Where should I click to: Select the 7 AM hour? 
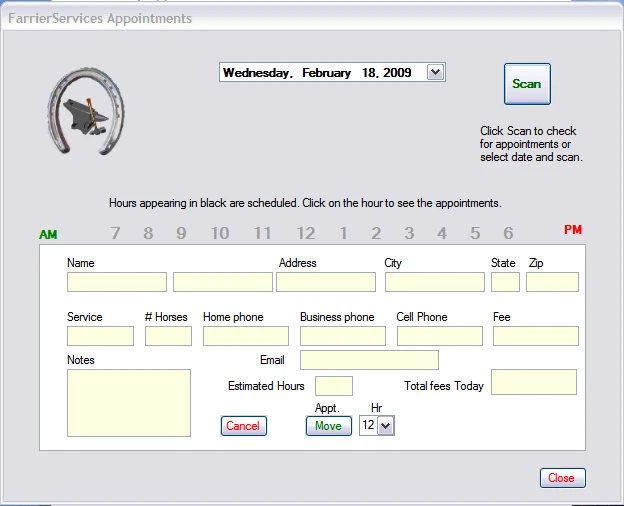(115, 233)
